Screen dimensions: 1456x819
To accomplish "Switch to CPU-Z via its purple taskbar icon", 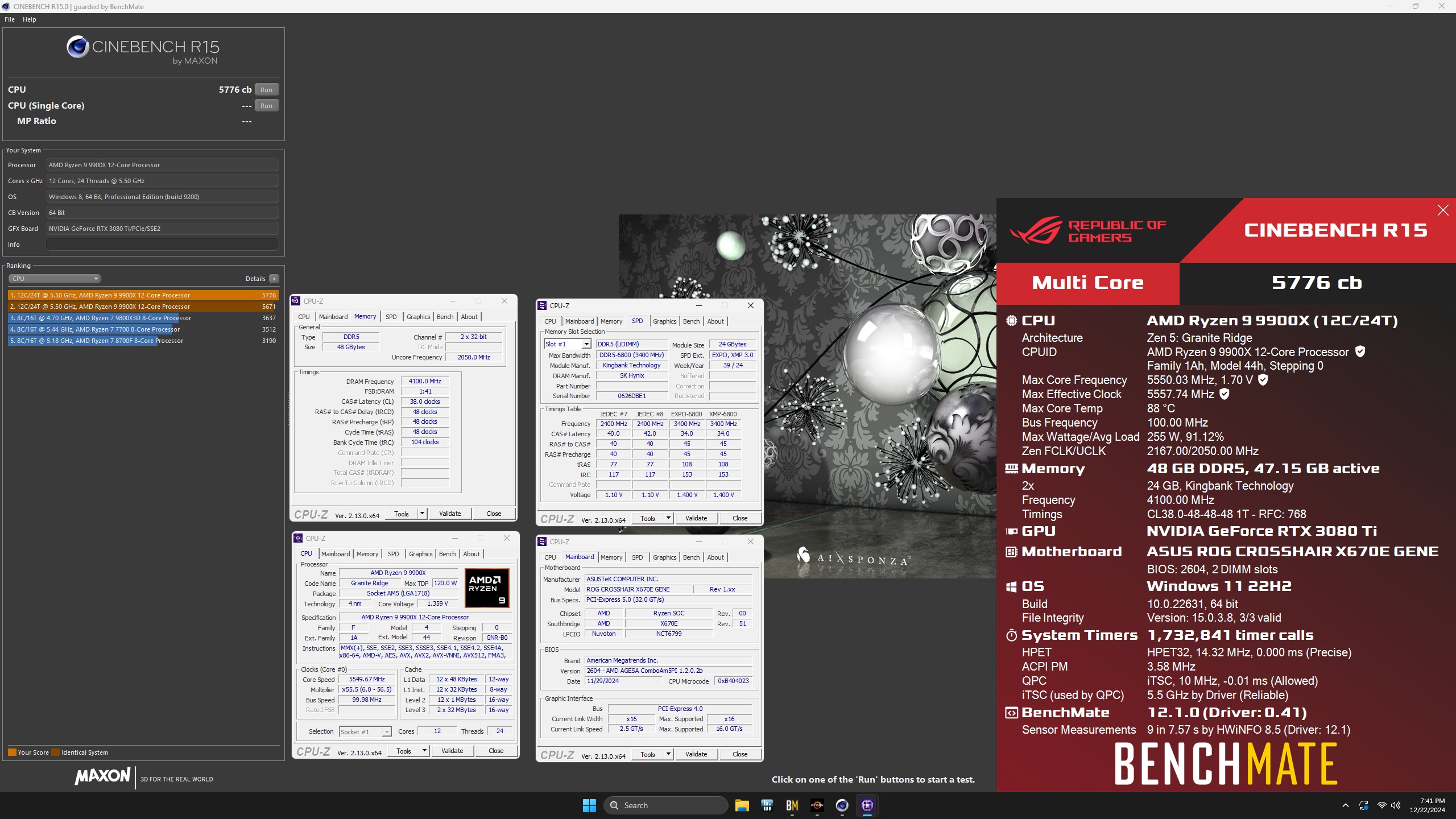I will click(867, 805).
